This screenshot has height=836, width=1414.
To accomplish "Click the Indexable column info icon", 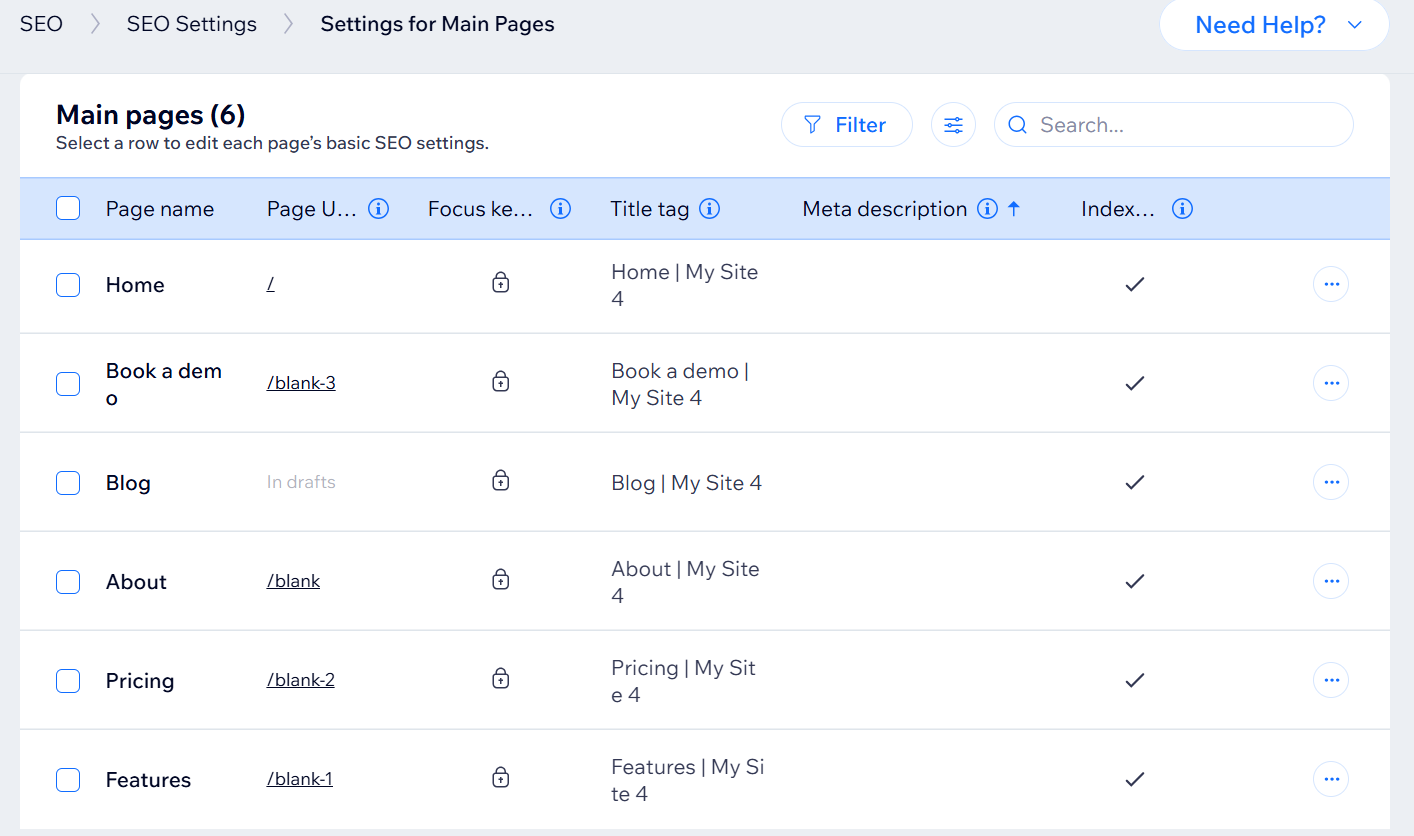I will pyautogui.click(x=1182, y=209).
